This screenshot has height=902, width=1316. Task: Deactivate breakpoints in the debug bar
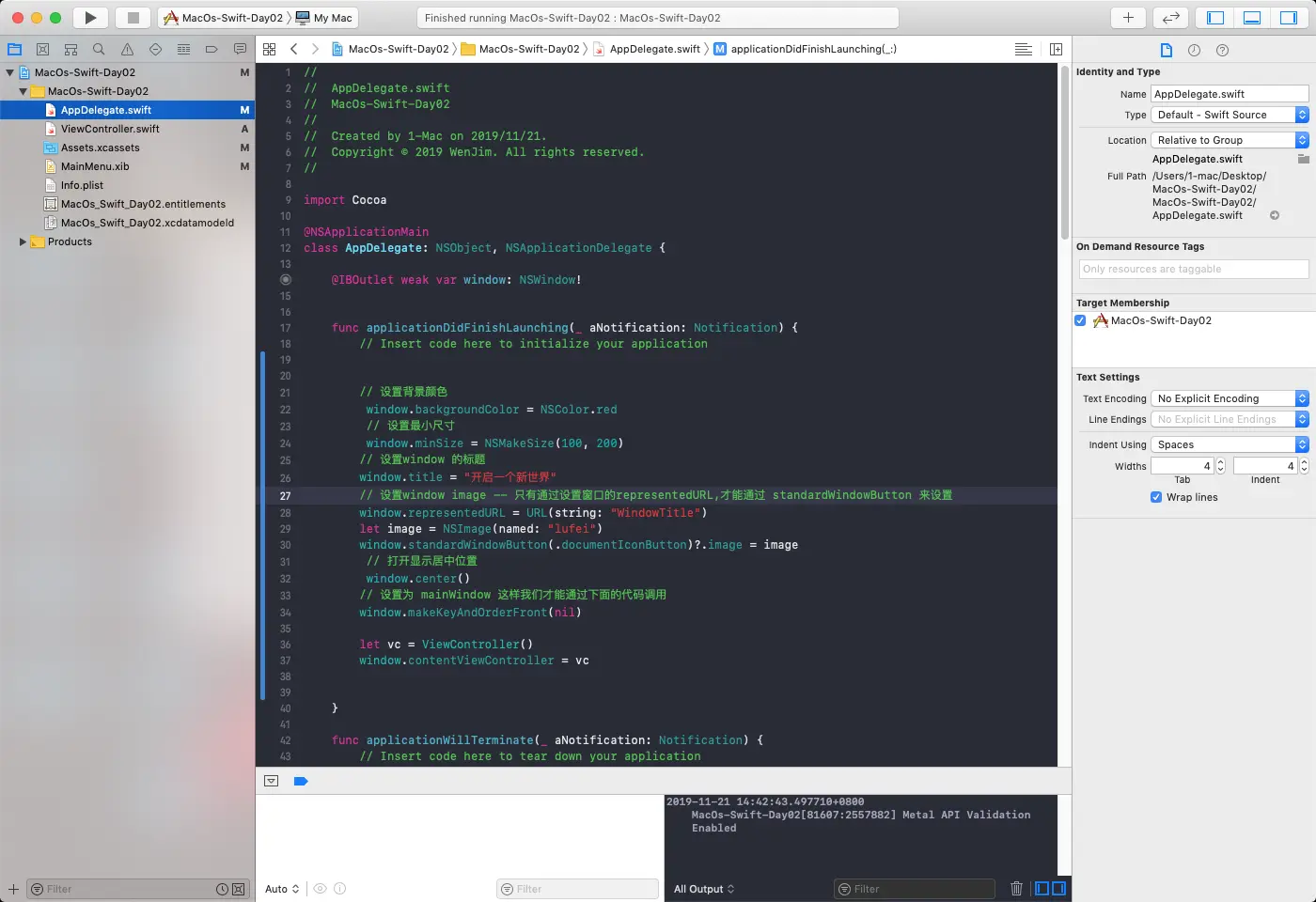(x=301, y=781)
